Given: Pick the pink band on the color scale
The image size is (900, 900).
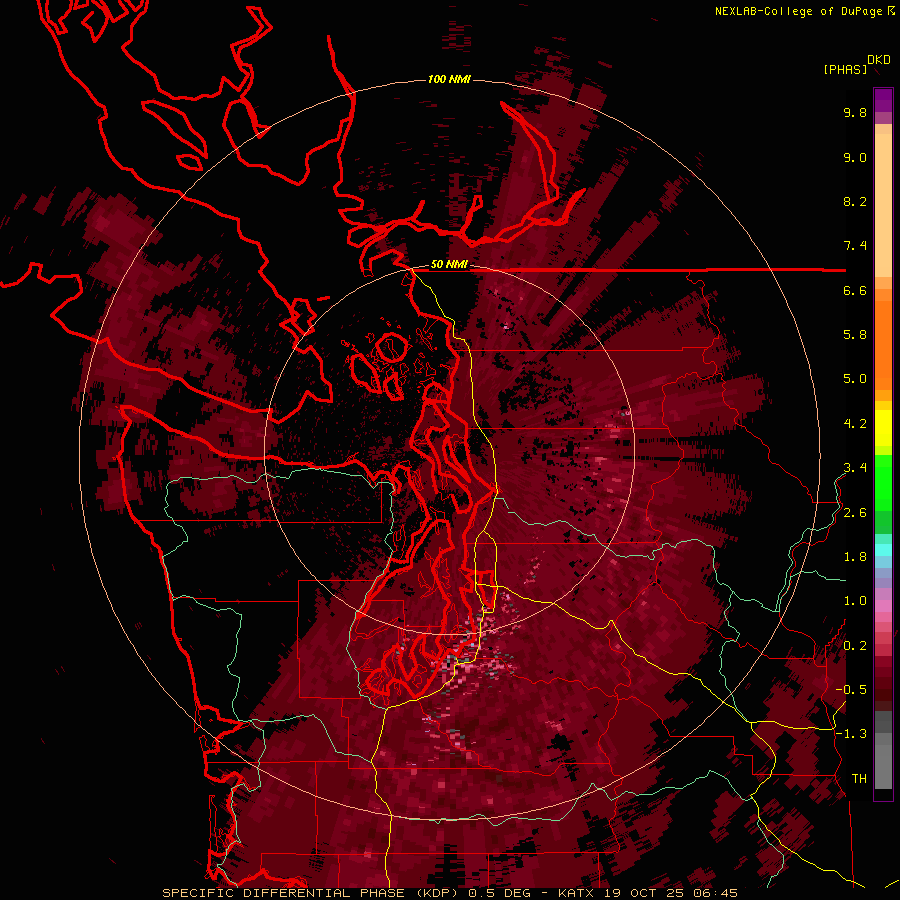Looking at the screenshot, I should [883, 606].
